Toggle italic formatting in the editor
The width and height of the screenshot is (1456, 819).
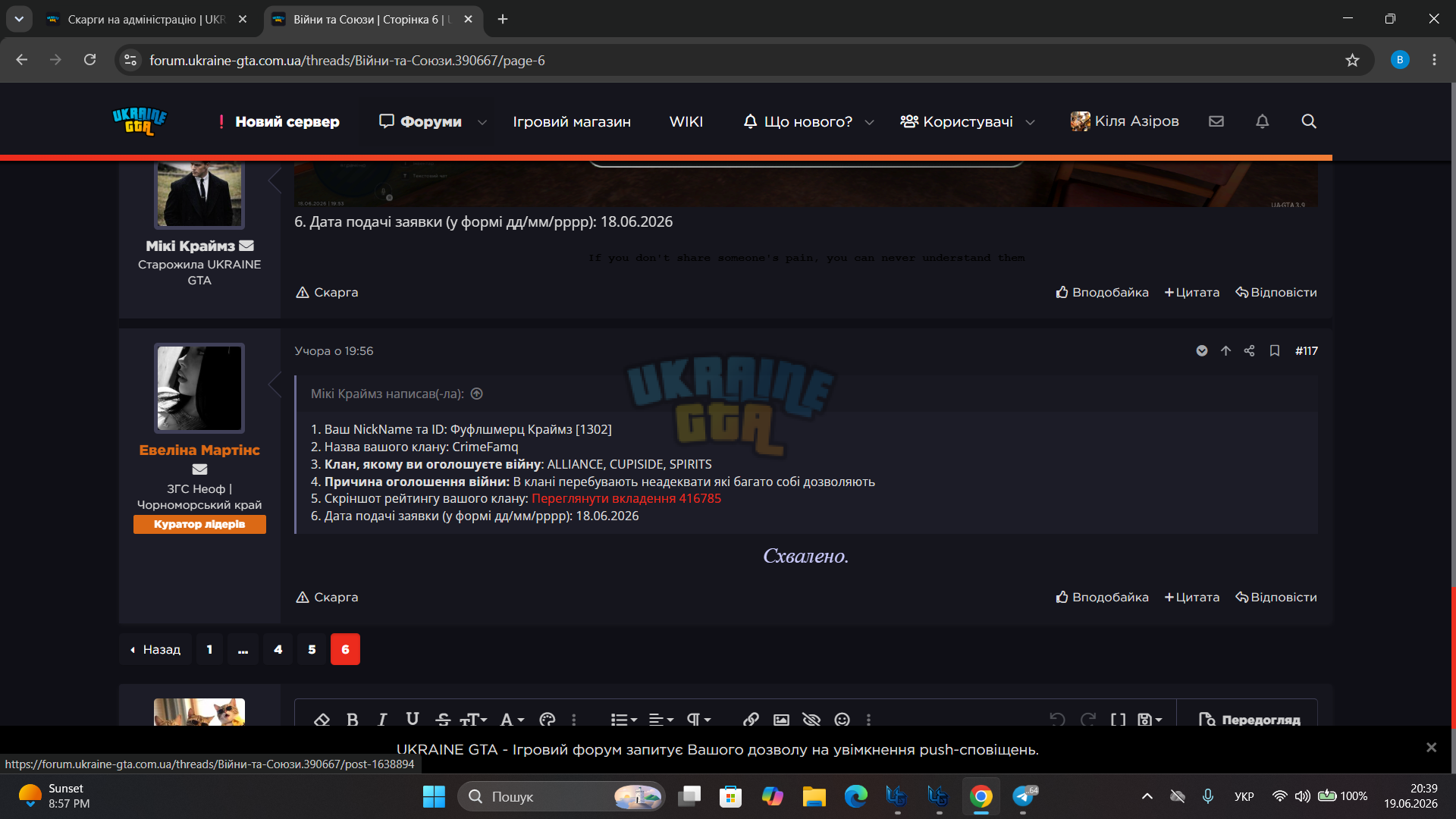click(x=382, y=719)
